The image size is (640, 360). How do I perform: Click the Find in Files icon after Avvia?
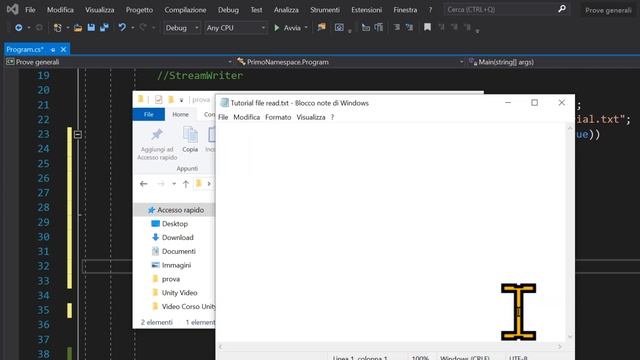[322, 27]
